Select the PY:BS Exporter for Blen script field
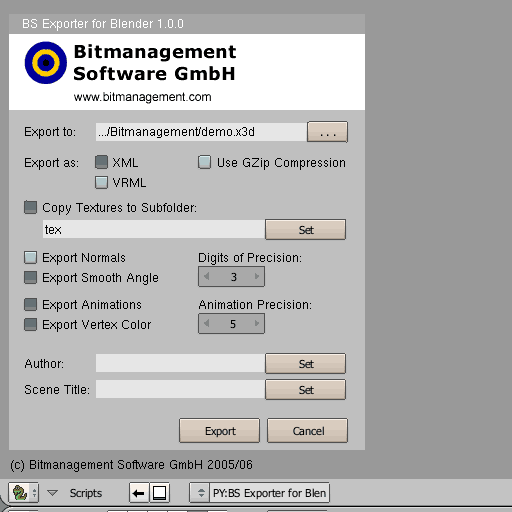This screenshot has width=512, height=512. click(x=269, y=493)
